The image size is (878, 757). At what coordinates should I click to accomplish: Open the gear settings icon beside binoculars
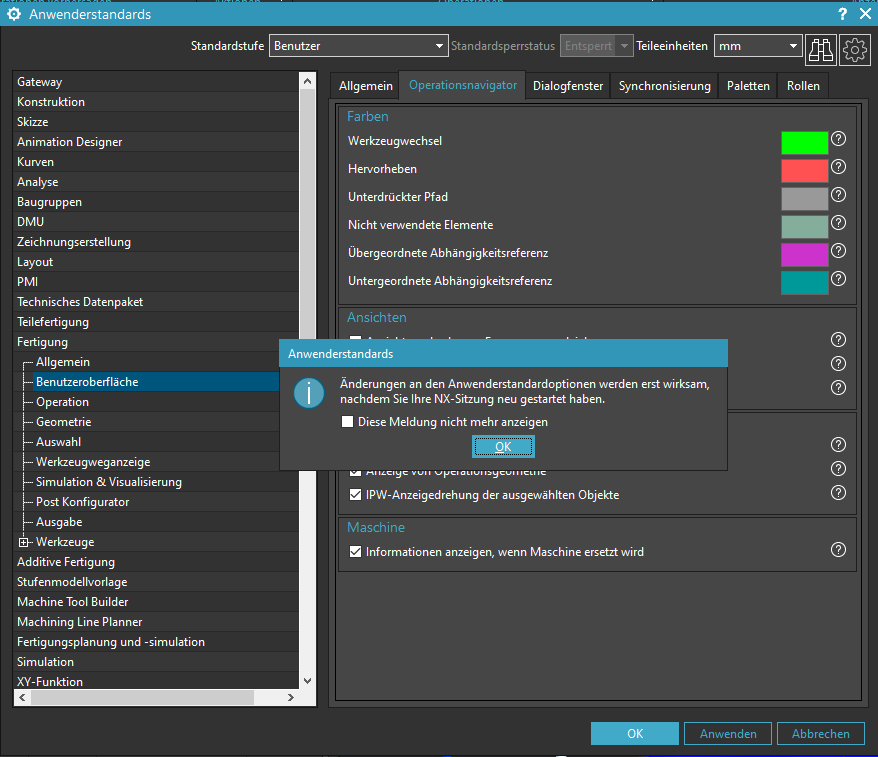coord(854,50)
